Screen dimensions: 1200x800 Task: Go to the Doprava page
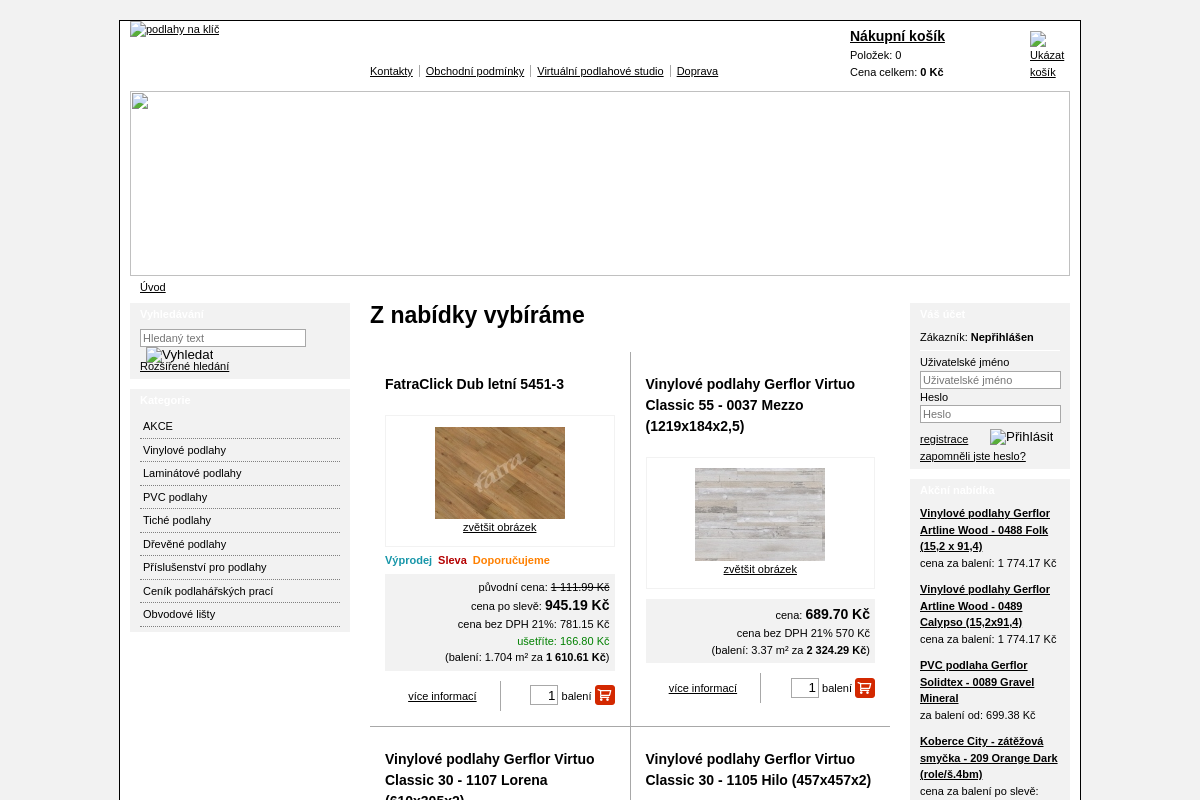697,71
